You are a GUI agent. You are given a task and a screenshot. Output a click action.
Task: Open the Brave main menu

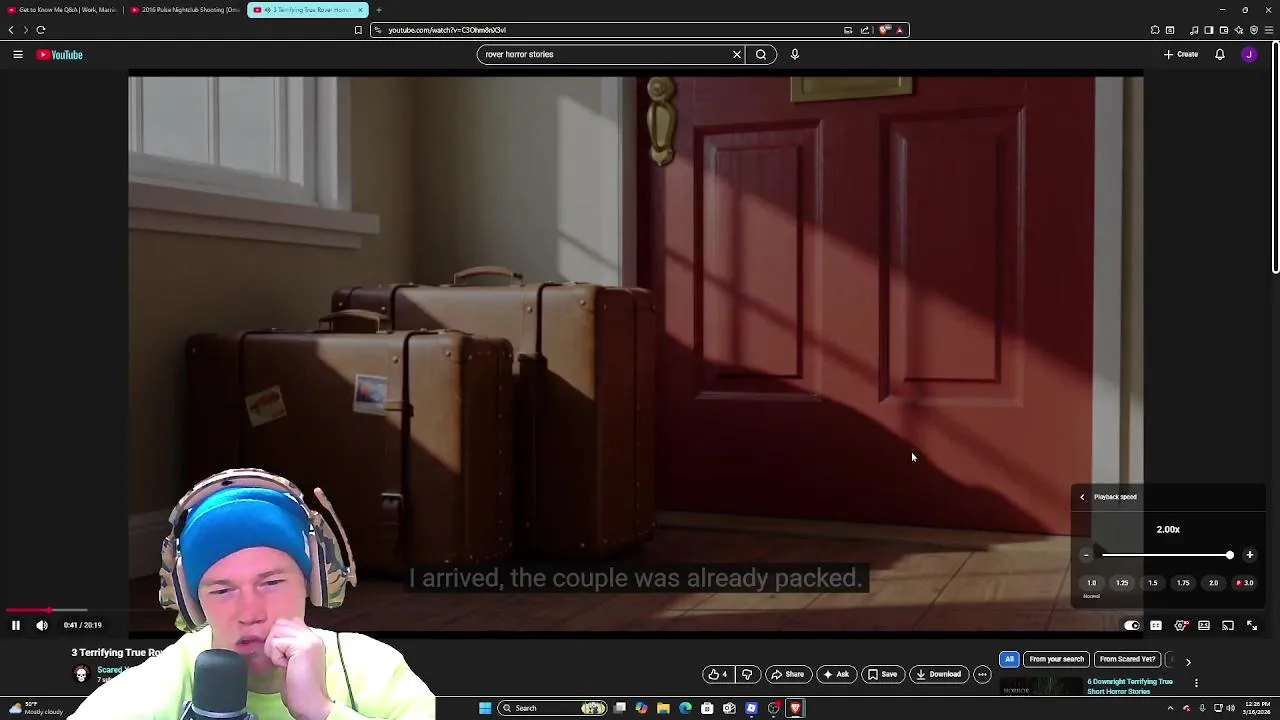(1269, 30)
